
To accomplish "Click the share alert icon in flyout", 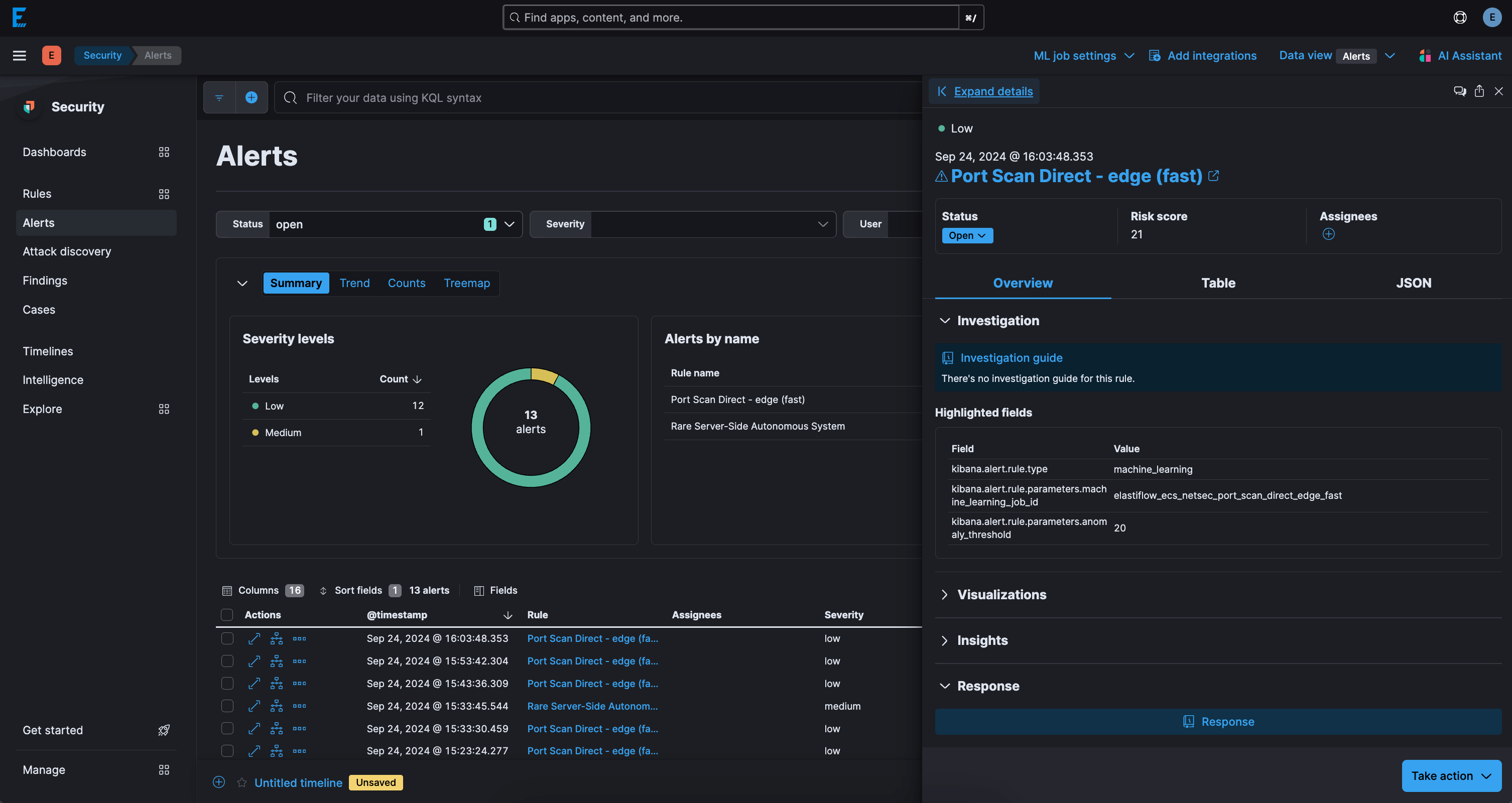I will pos(1479,91).
